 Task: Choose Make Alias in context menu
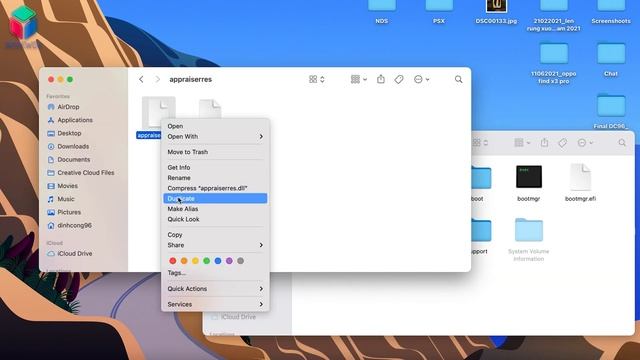pyautogui.click(x=215, y=209)
